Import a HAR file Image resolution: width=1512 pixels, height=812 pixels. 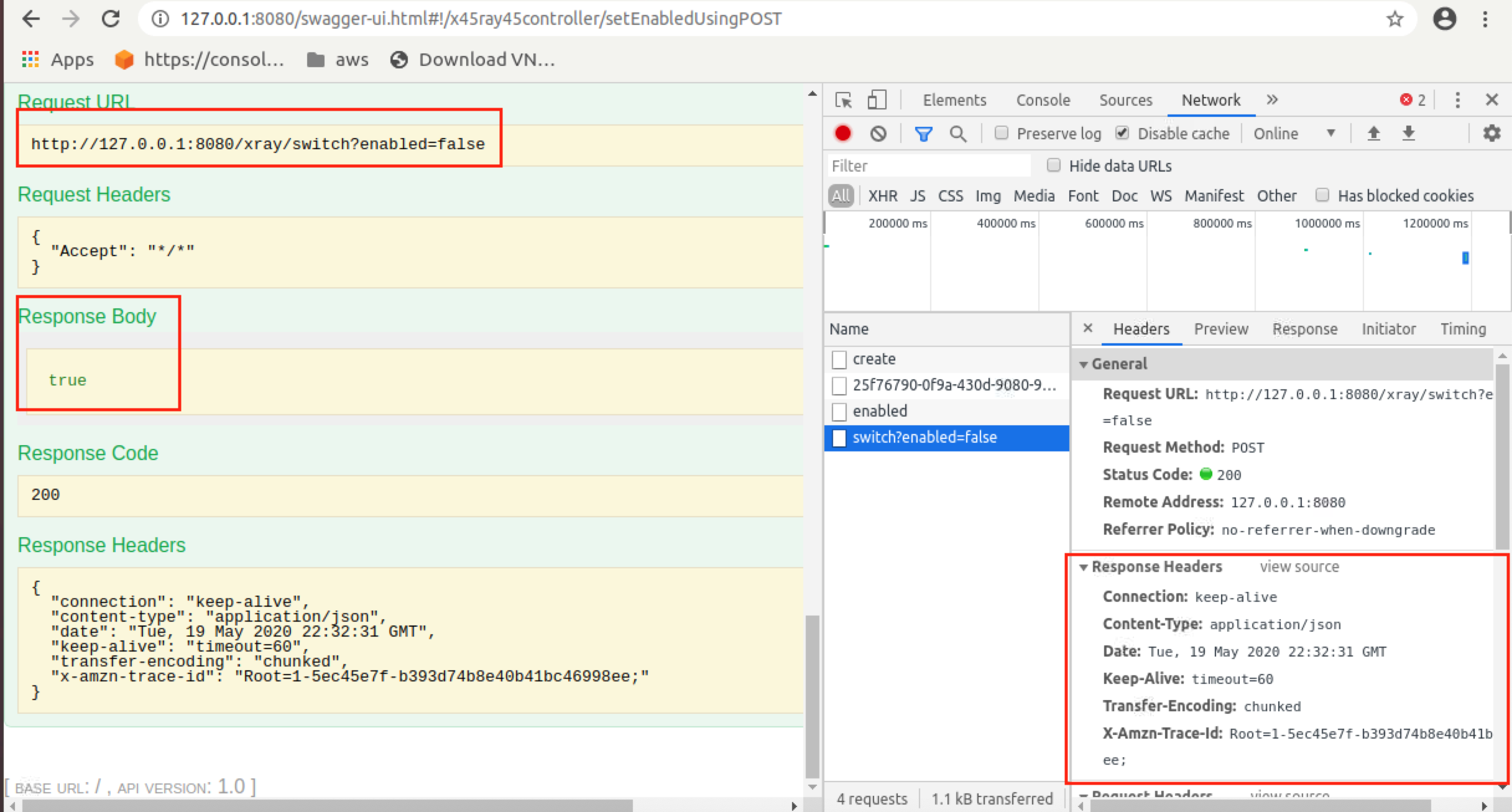1375,133
